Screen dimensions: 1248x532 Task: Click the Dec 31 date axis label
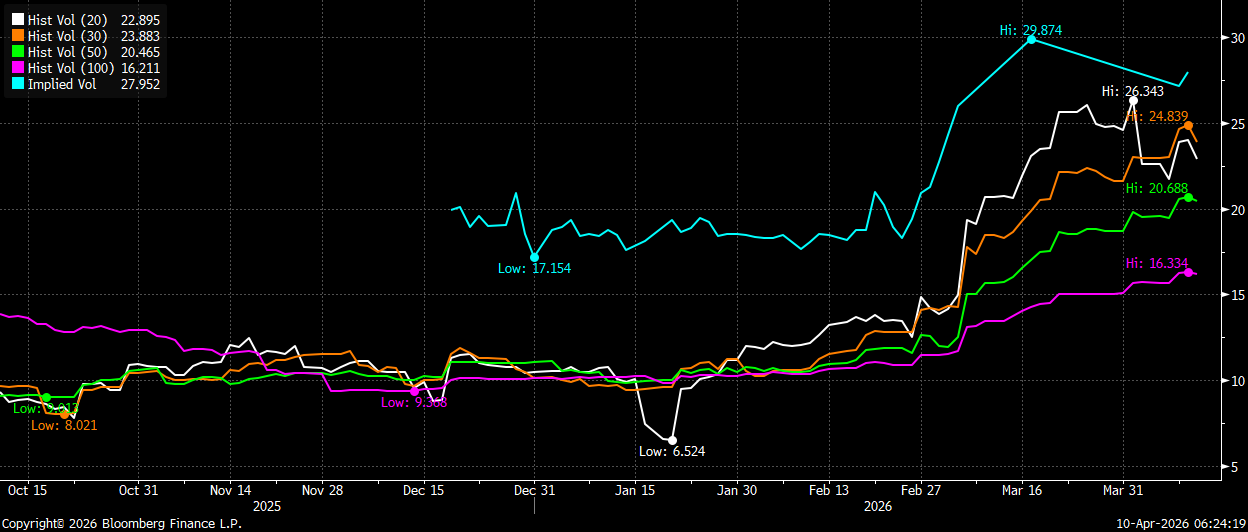534,490
